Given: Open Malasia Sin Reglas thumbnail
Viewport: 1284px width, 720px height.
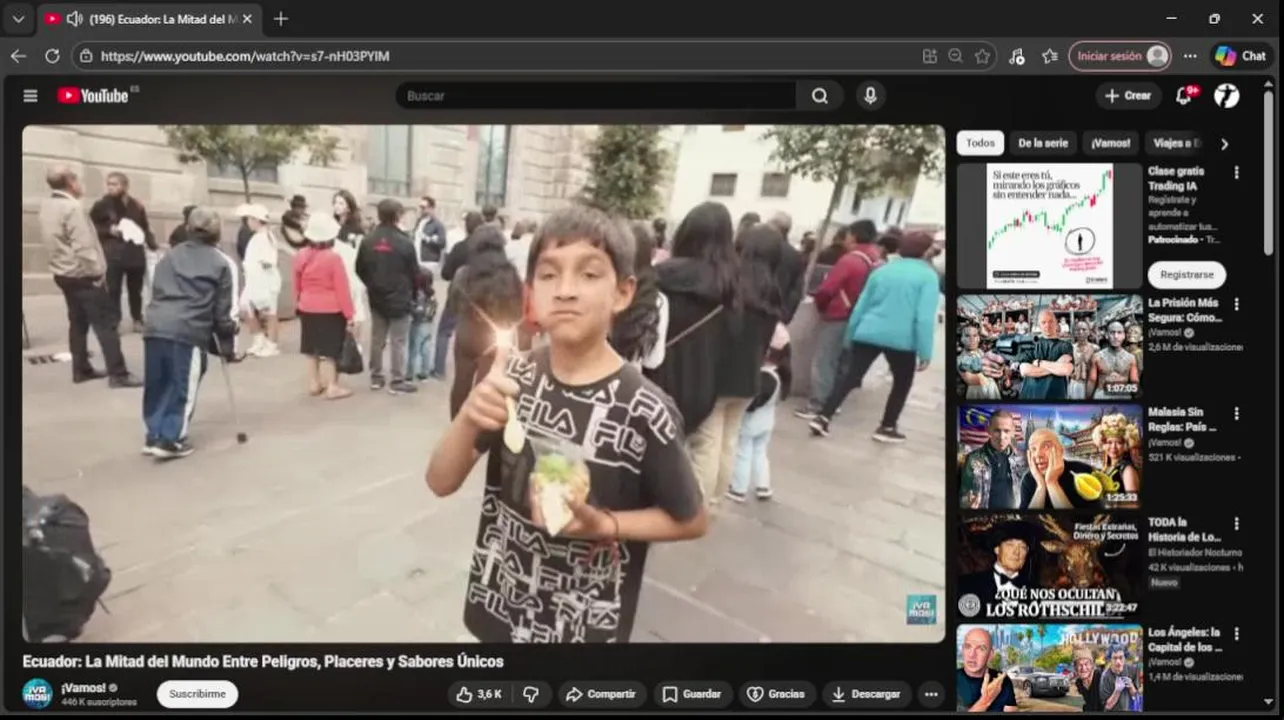Looking at the screenshot, I should click(x=1049, y=457).
